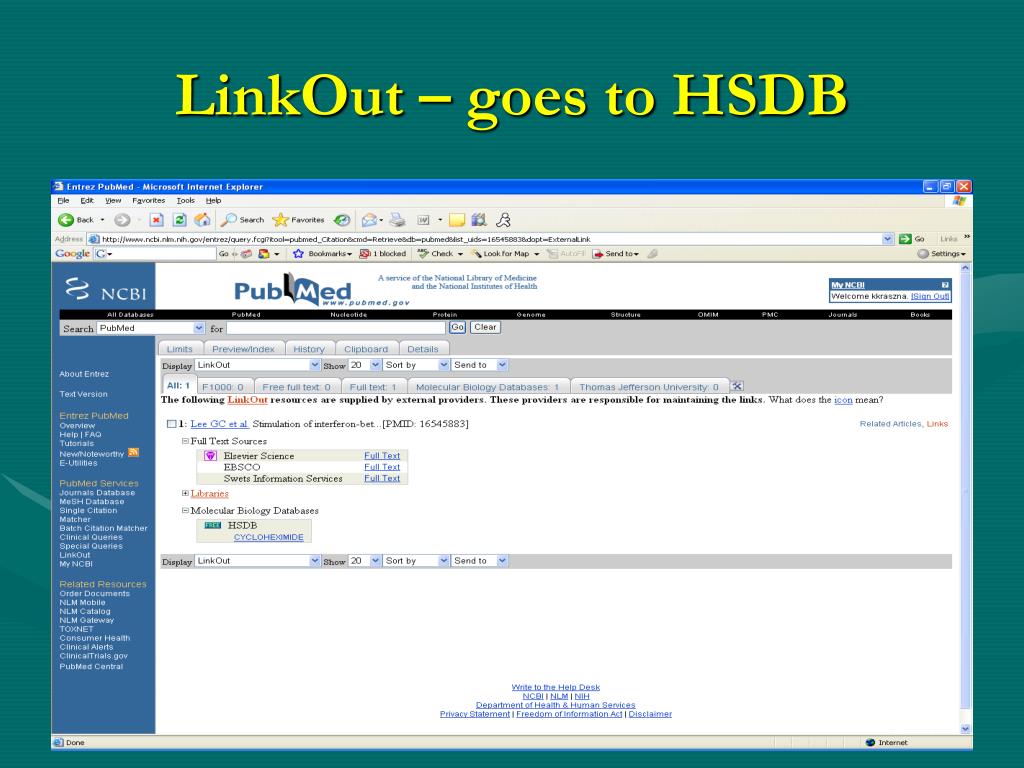Click the orange RSS feed icon
This screenshot has height=768, width=1024.
134,453
